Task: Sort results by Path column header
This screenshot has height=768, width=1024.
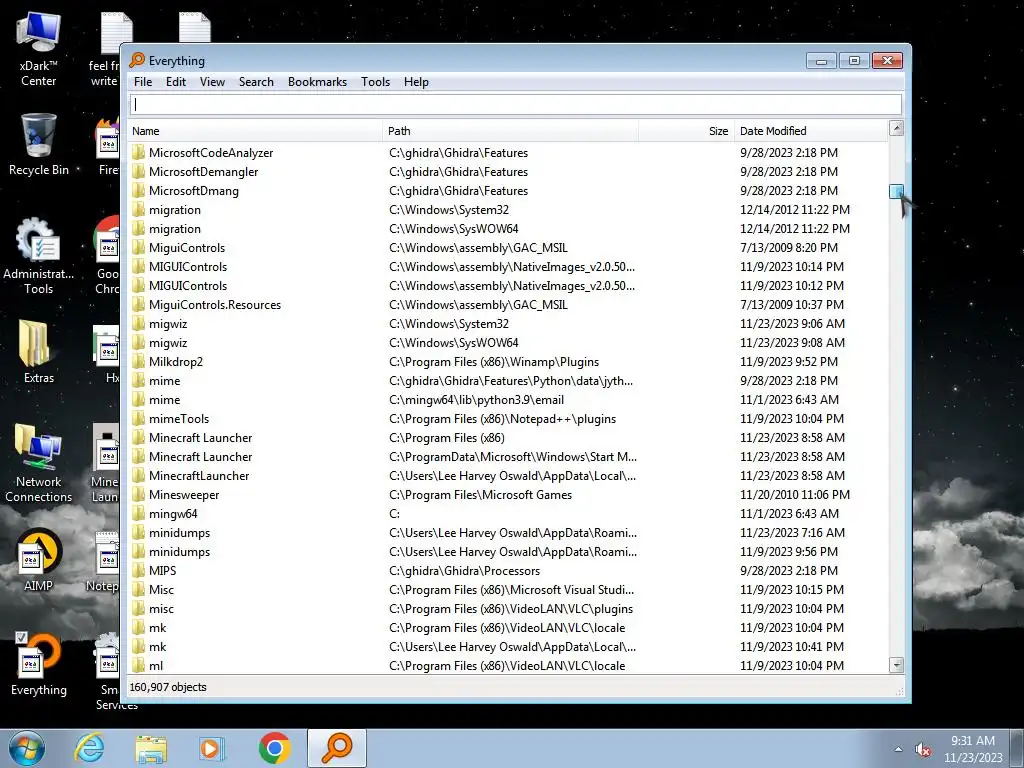Action: [x=511, y=131]
